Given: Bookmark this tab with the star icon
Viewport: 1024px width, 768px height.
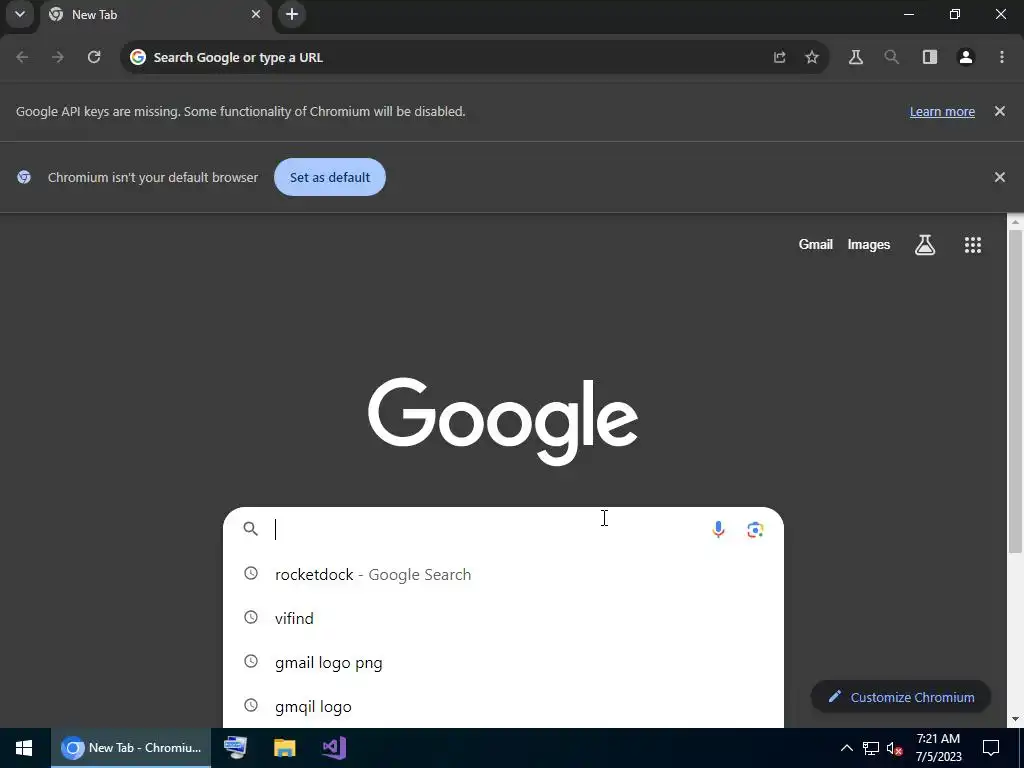Looking at the screenshot, I should 812,57.
